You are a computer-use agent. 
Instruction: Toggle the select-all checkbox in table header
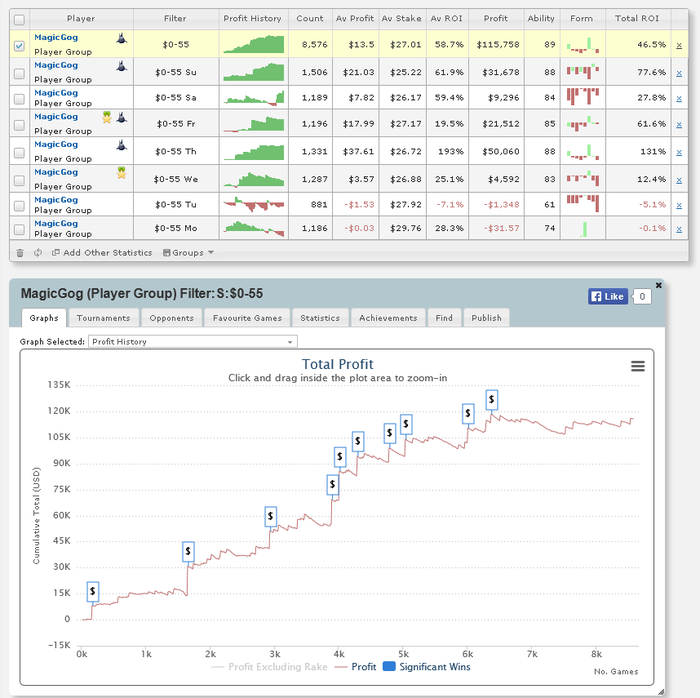19,19
